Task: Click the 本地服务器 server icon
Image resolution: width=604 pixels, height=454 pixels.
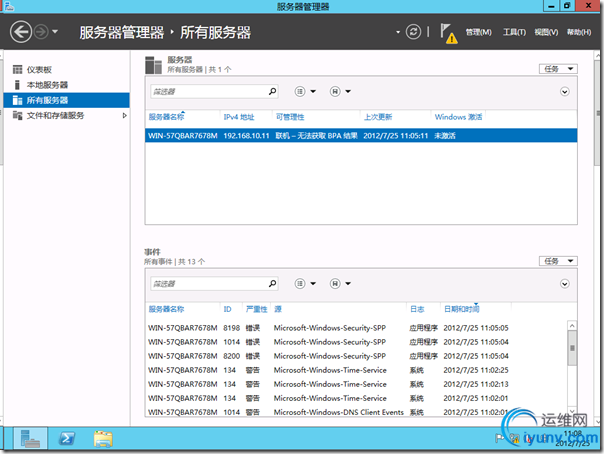Action: tap(17, 85)
